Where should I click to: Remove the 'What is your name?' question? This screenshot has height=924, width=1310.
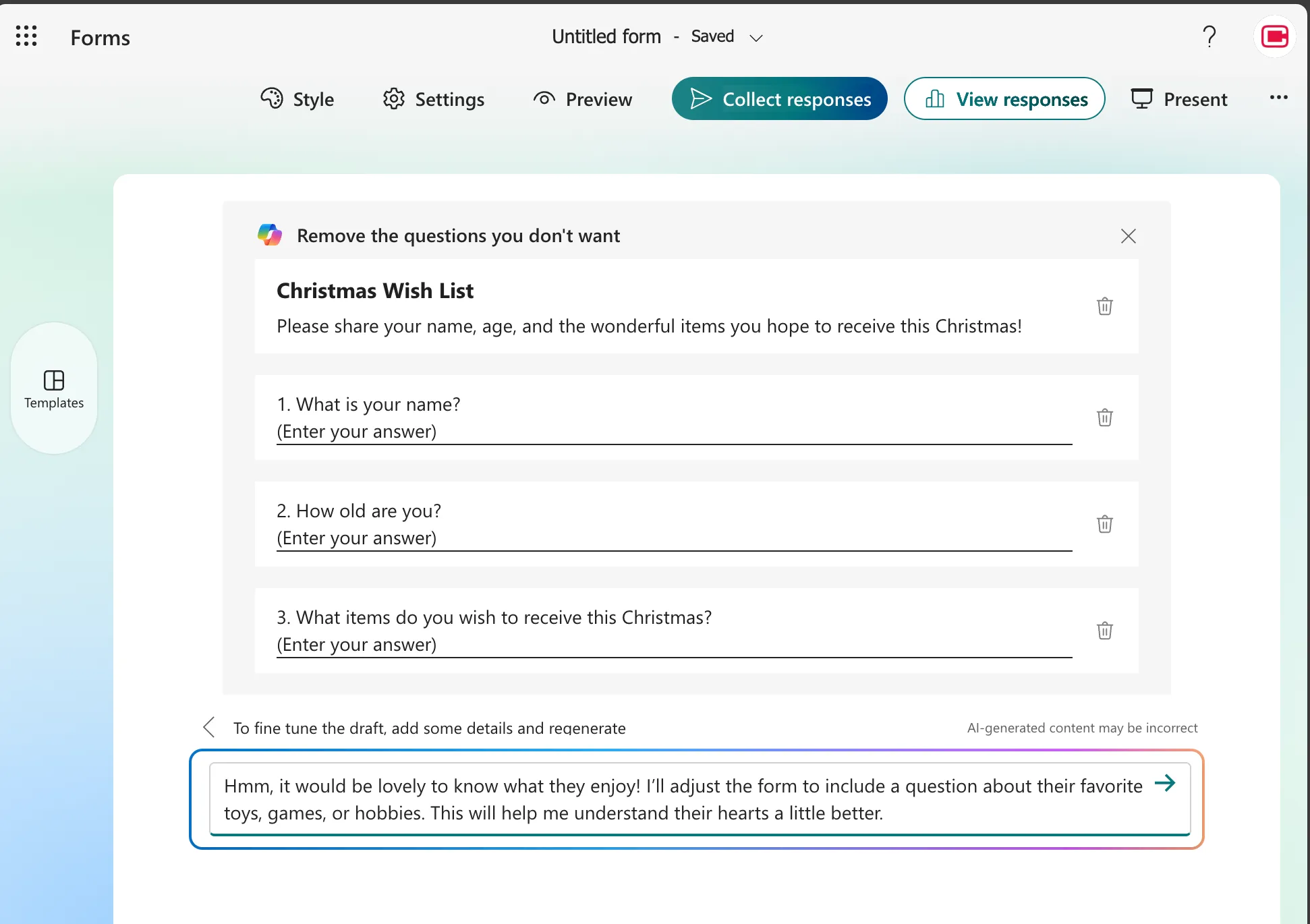click(1104, 417)
